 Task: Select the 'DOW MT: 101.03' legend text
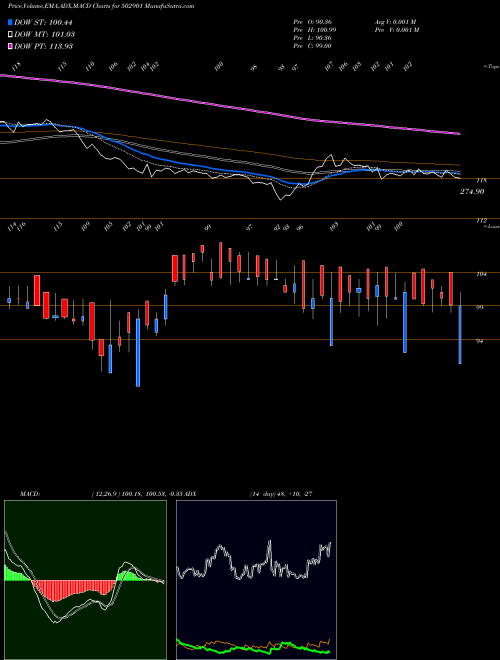coord(45,35)
